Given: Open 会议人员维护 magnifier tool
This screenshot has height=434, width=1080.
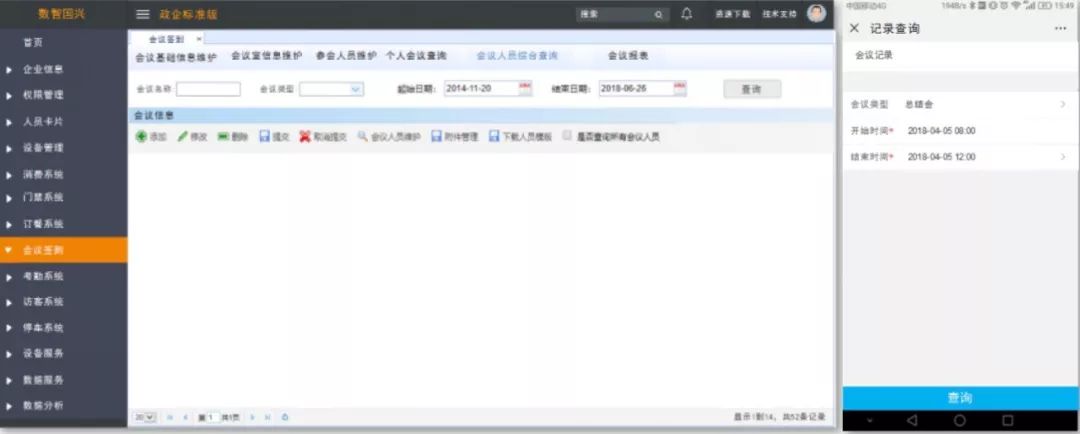Looking at the screenshot, I should (x=363, y=136).
